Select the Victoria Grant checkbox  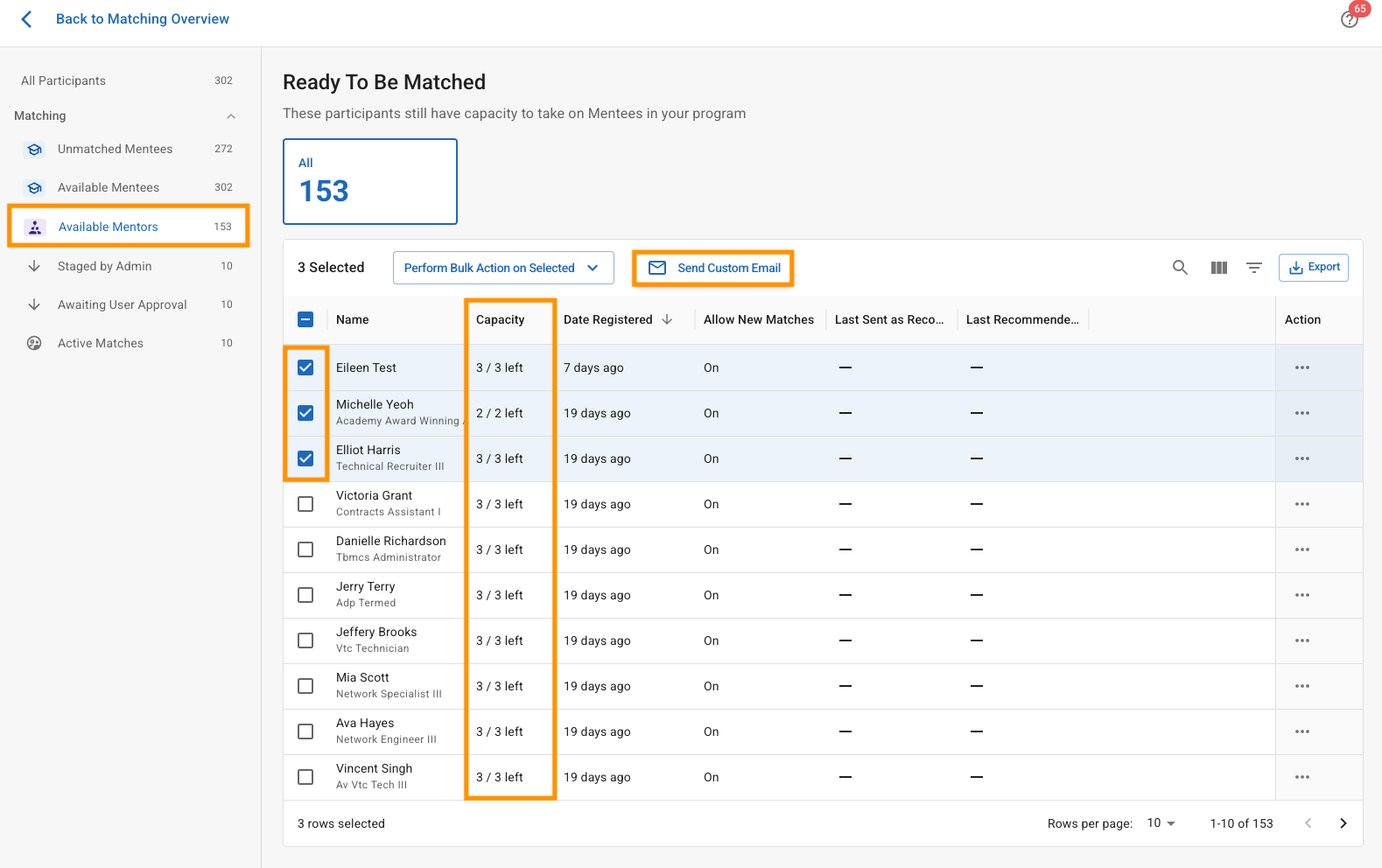305,504
